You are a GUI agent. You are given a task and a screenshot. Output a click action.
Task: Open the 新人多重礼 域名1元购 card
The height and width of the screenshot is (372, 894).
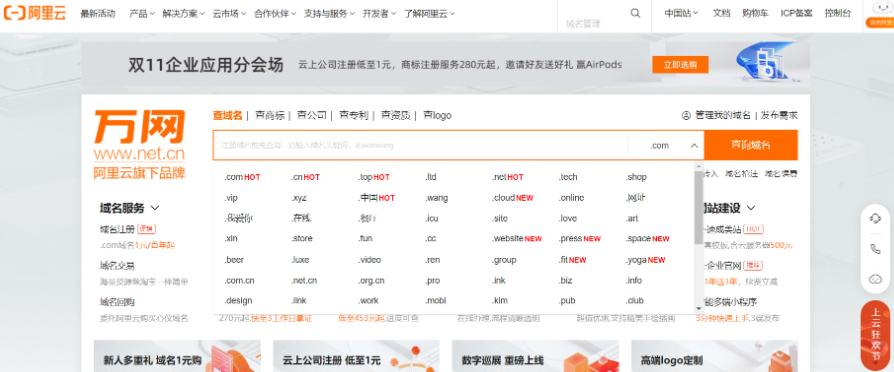coord(177,356)
